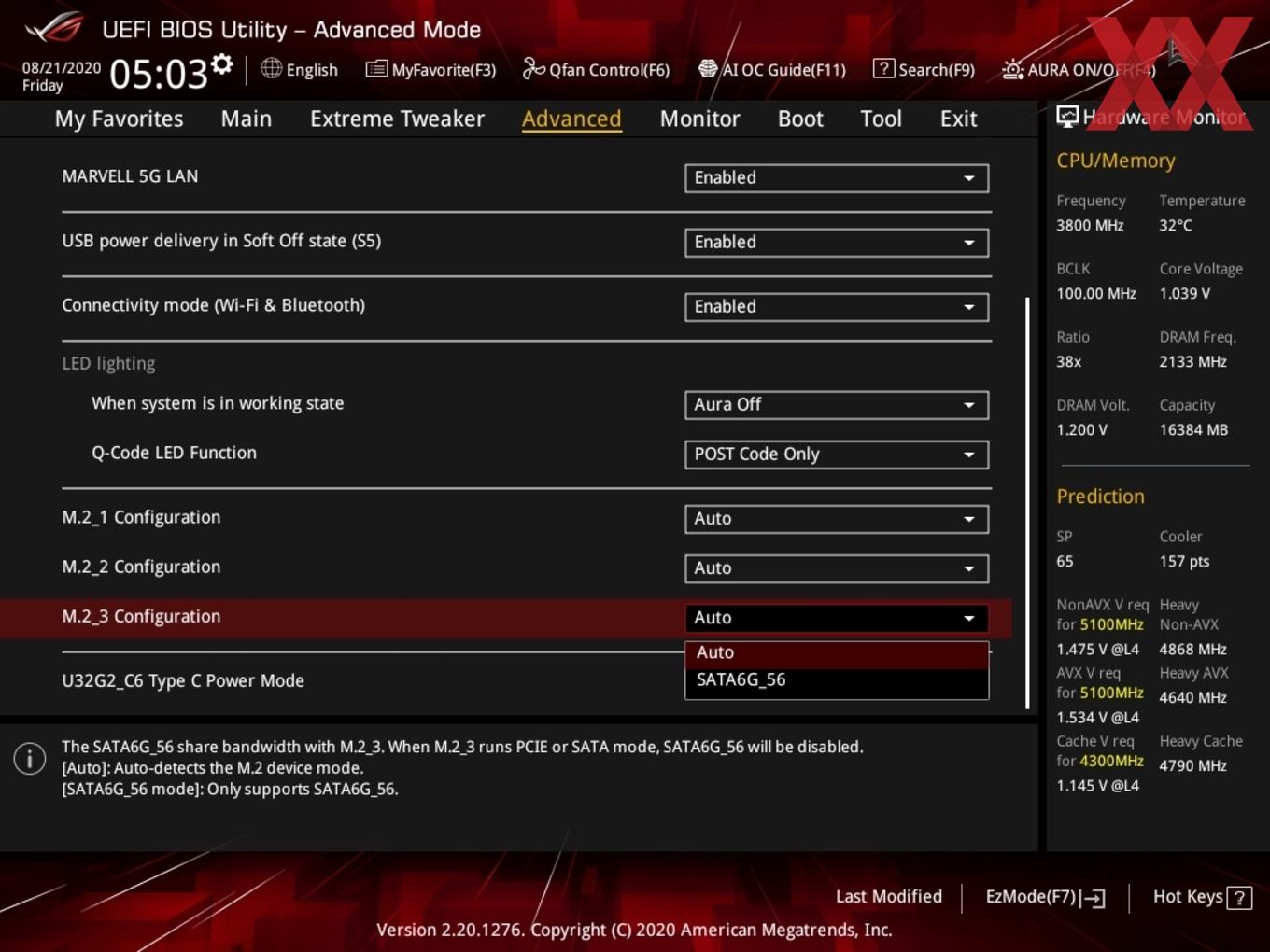This screenshot has width=1270, height=952.
Task: Switch to EzMode(F7)
Action: (x=1046, y=897)
